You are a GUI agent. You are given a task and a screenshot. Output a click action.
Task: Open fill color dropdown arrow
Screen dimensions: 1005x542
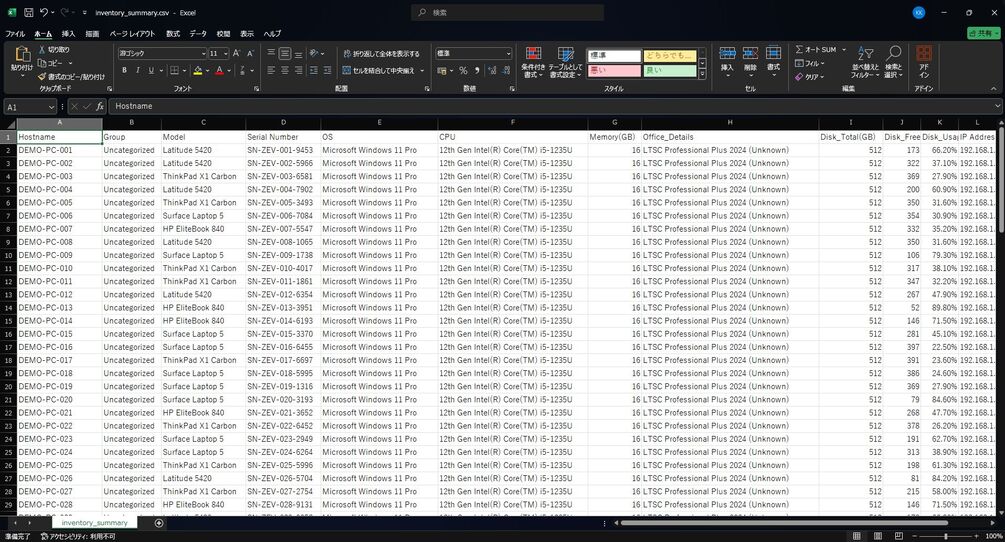point(208,70)
